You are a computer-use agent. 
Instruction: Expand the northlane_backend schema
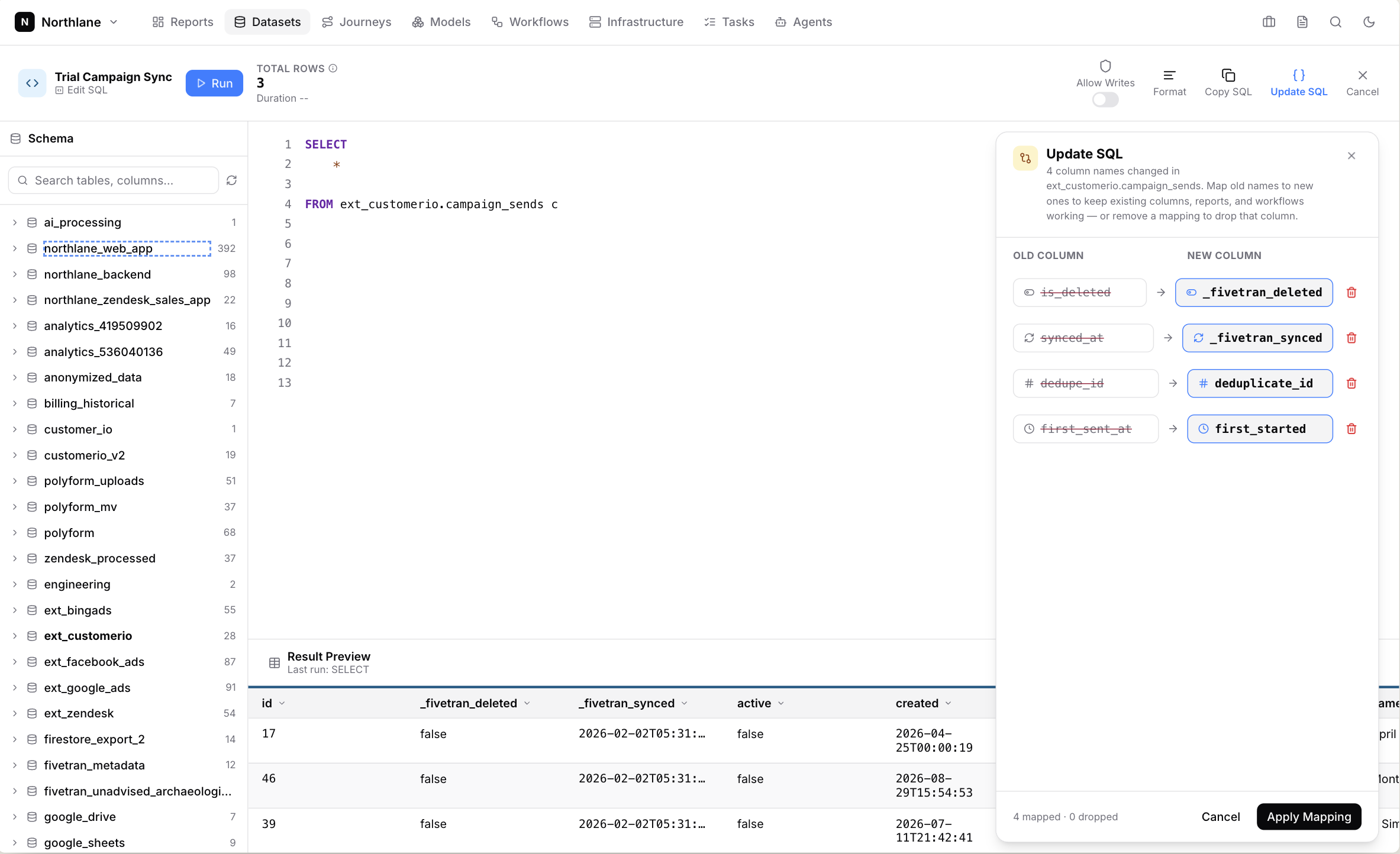point(15,274)
